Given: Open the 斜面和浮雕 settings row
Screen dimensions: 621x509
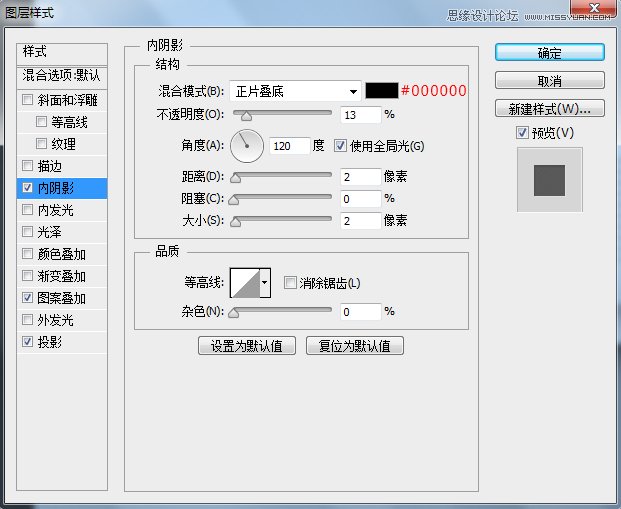Looking at the screenshot, I should [x=62, y=100].
